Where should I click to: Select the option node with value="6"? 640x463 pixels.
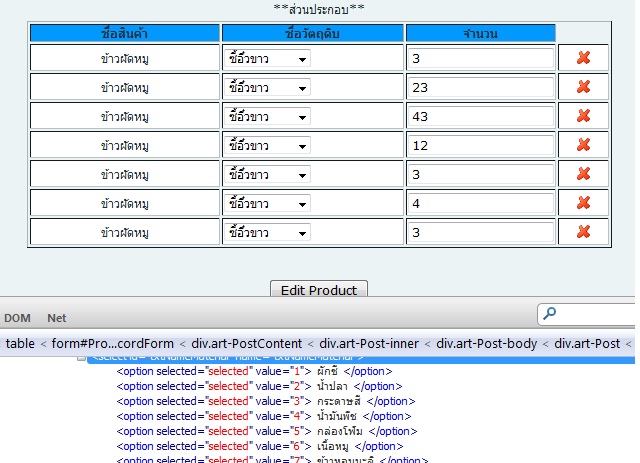[x=260, y=446]
